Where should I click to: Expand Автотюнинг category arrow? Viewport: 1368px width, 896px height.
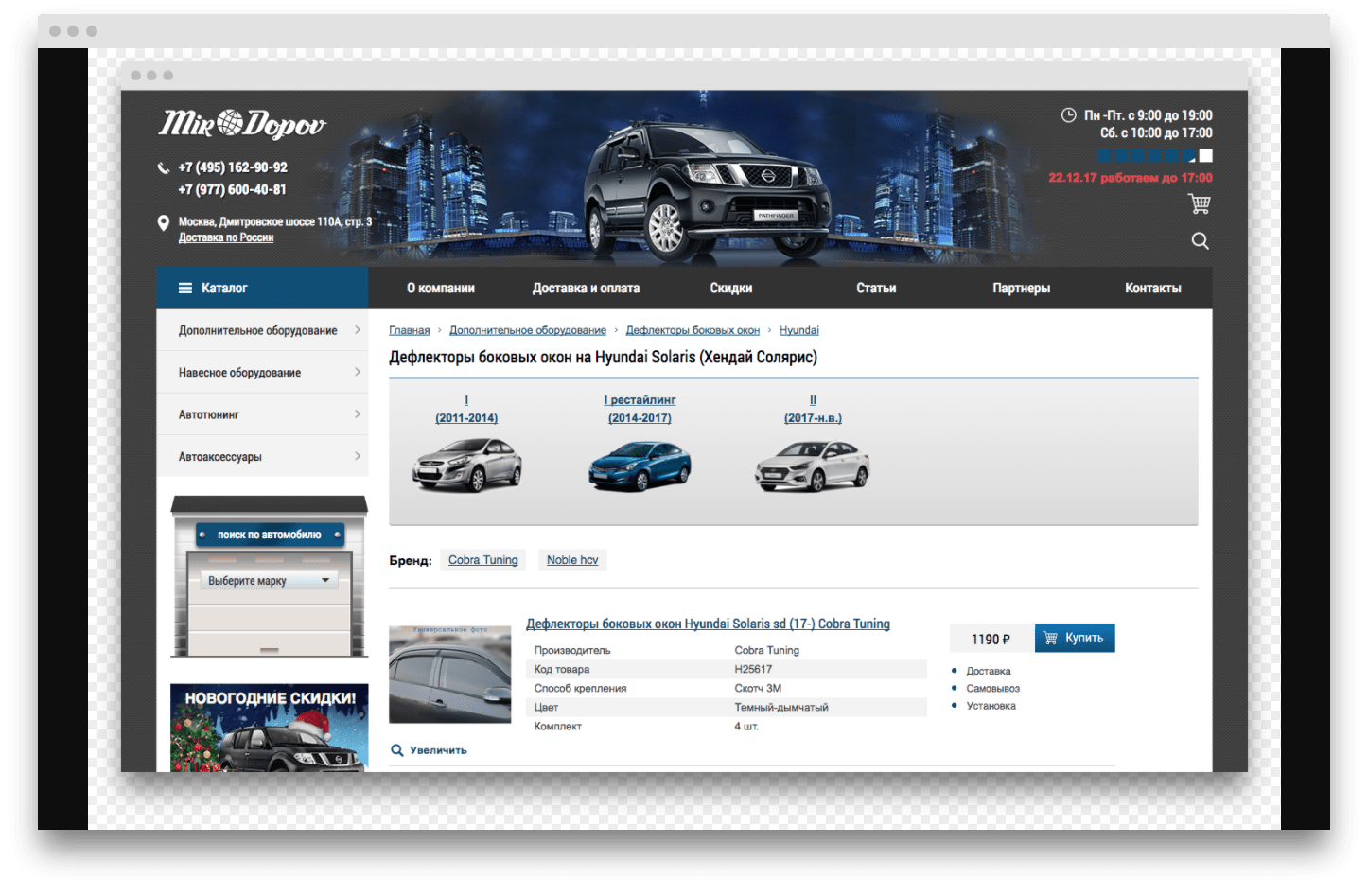pos(358,414)
